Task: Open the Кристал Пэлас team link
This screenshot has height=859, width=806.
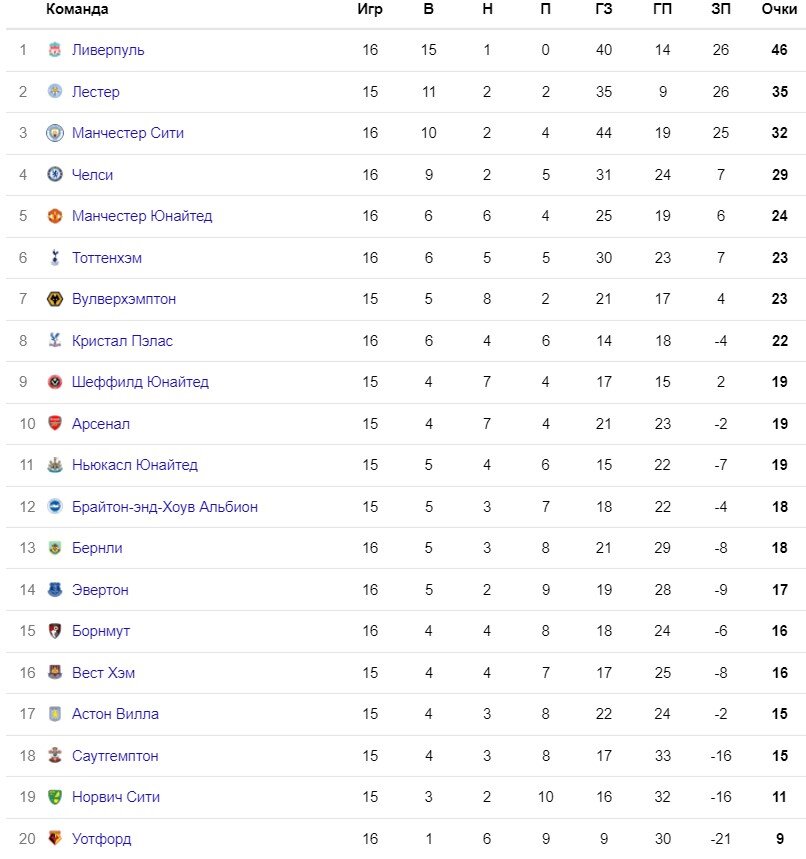Action: click(x=122, y=341)
